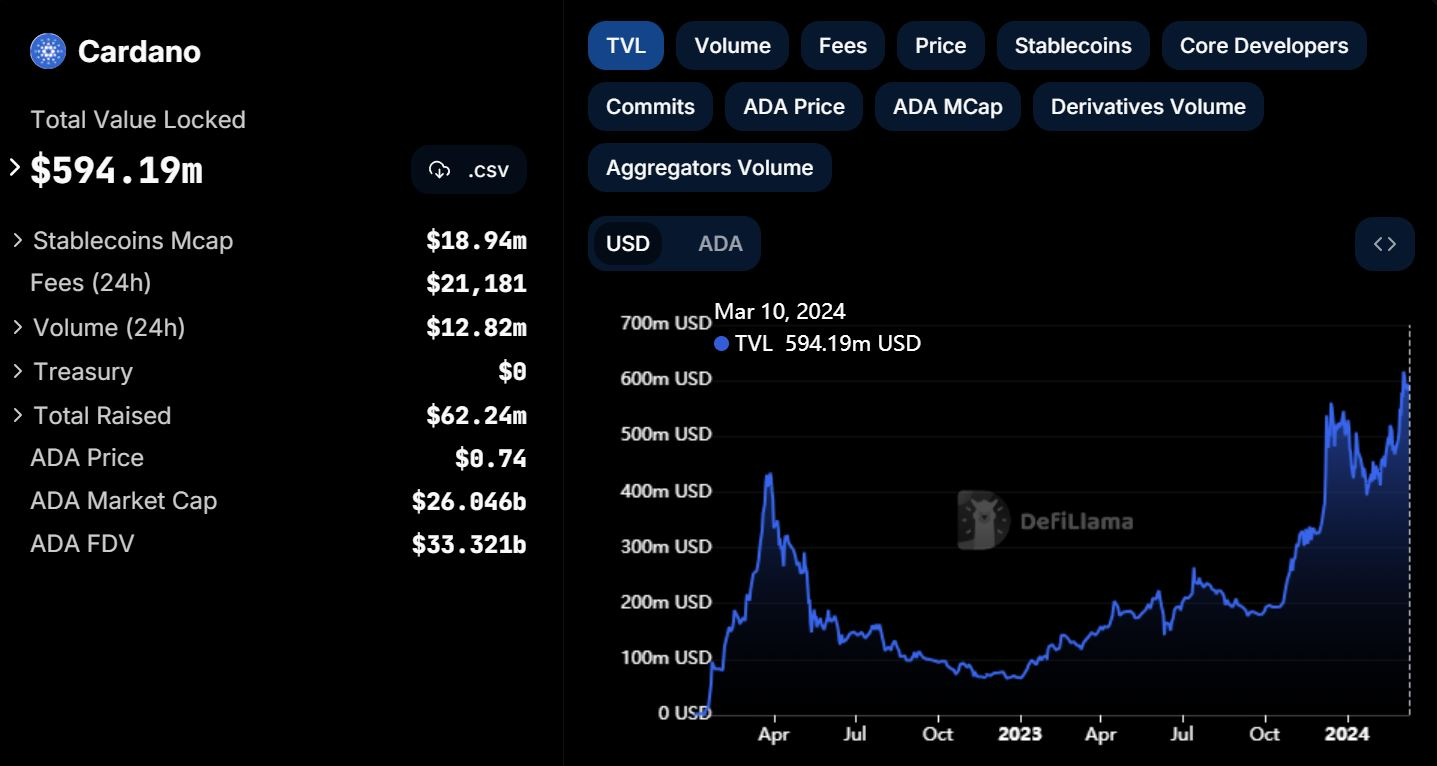Toggle the Commits chart metric
Screen dimensions: 1437x766
tap(650, 107)
